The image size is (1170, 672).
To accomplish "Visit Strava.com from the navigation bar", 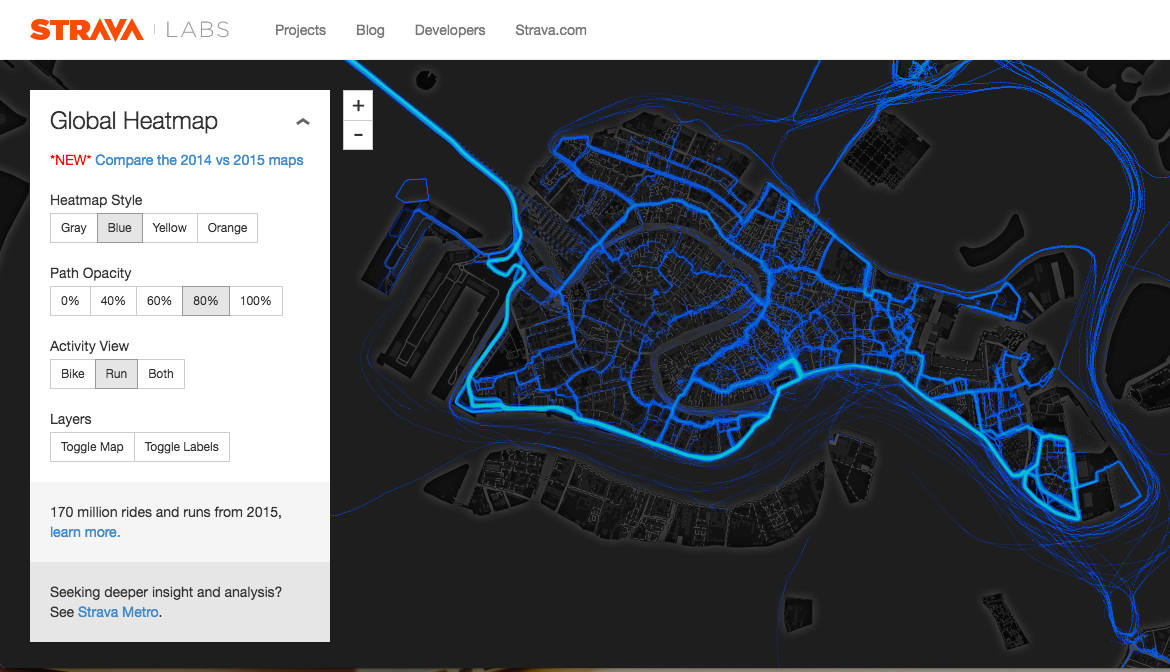I will (x=551, y=30).
